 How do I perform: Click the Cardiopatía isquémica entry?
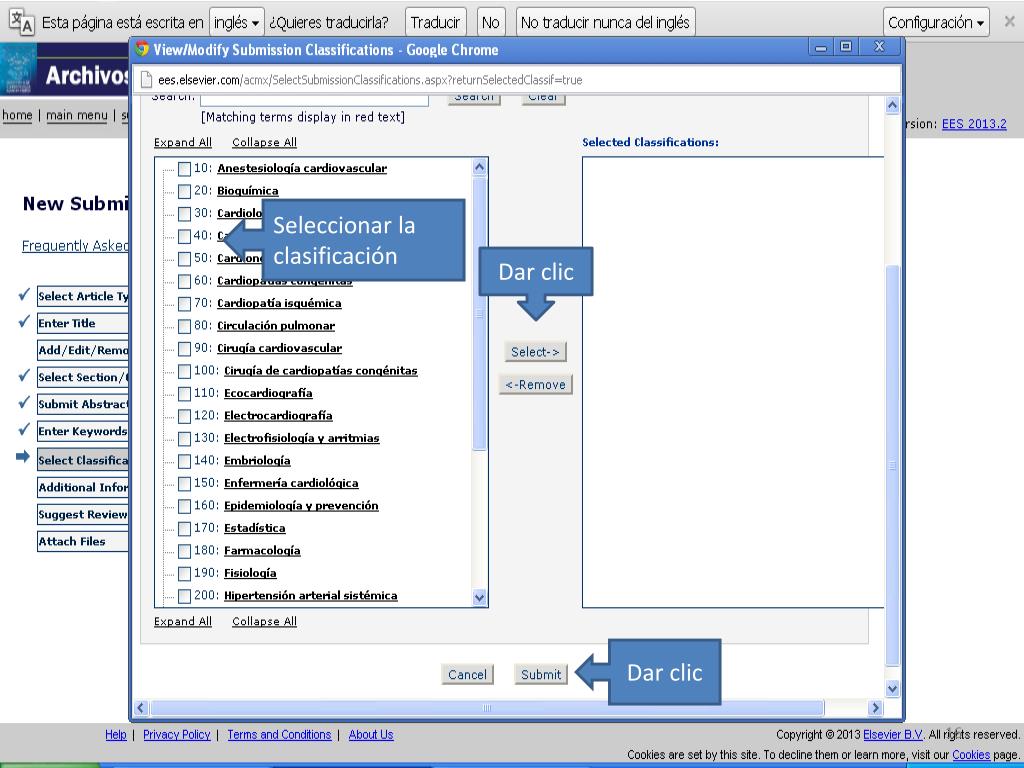[279, 303]
